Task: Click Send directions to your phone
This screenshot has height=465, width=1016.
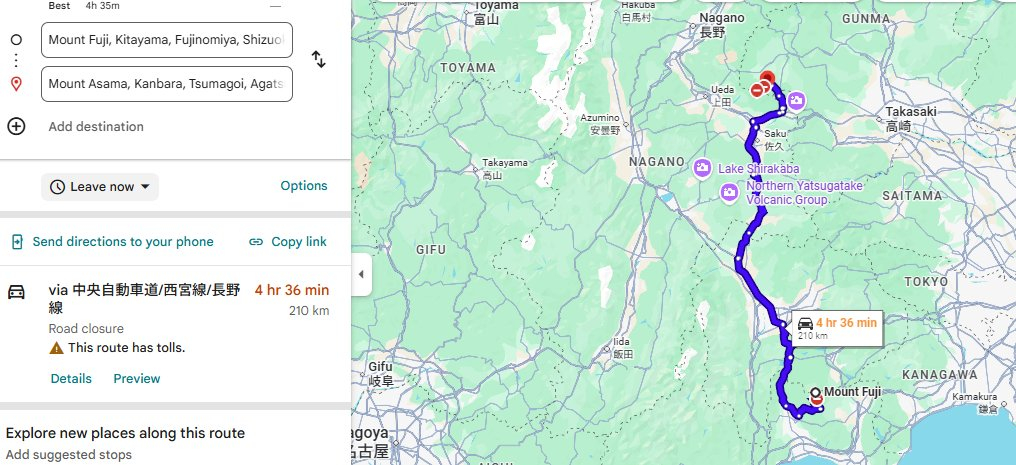Action: (x=122, y=241)
